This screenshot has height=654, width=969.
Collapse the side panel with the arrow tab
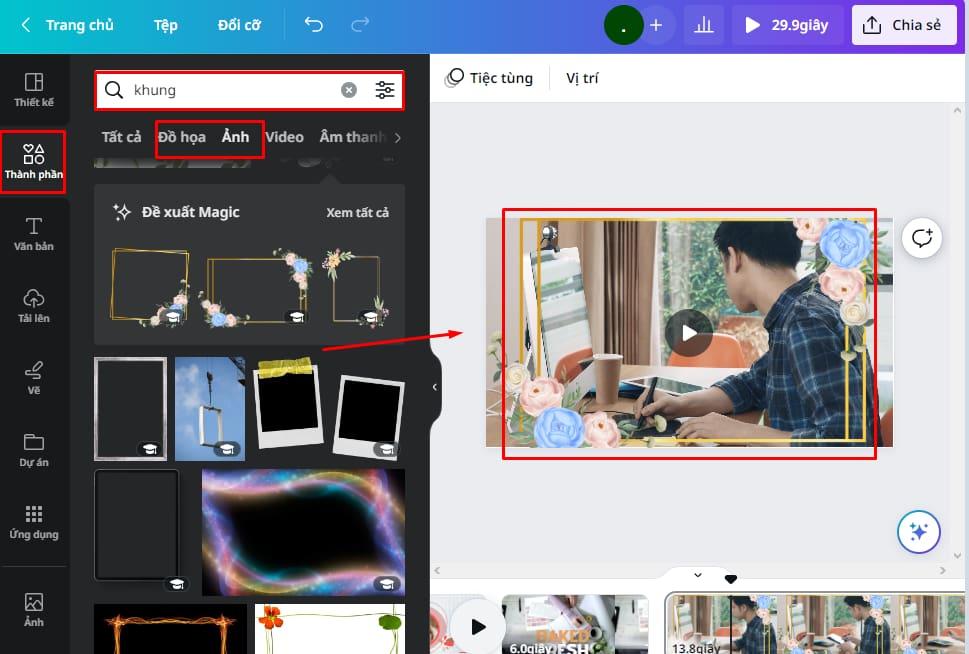click(x=434, y=387)
